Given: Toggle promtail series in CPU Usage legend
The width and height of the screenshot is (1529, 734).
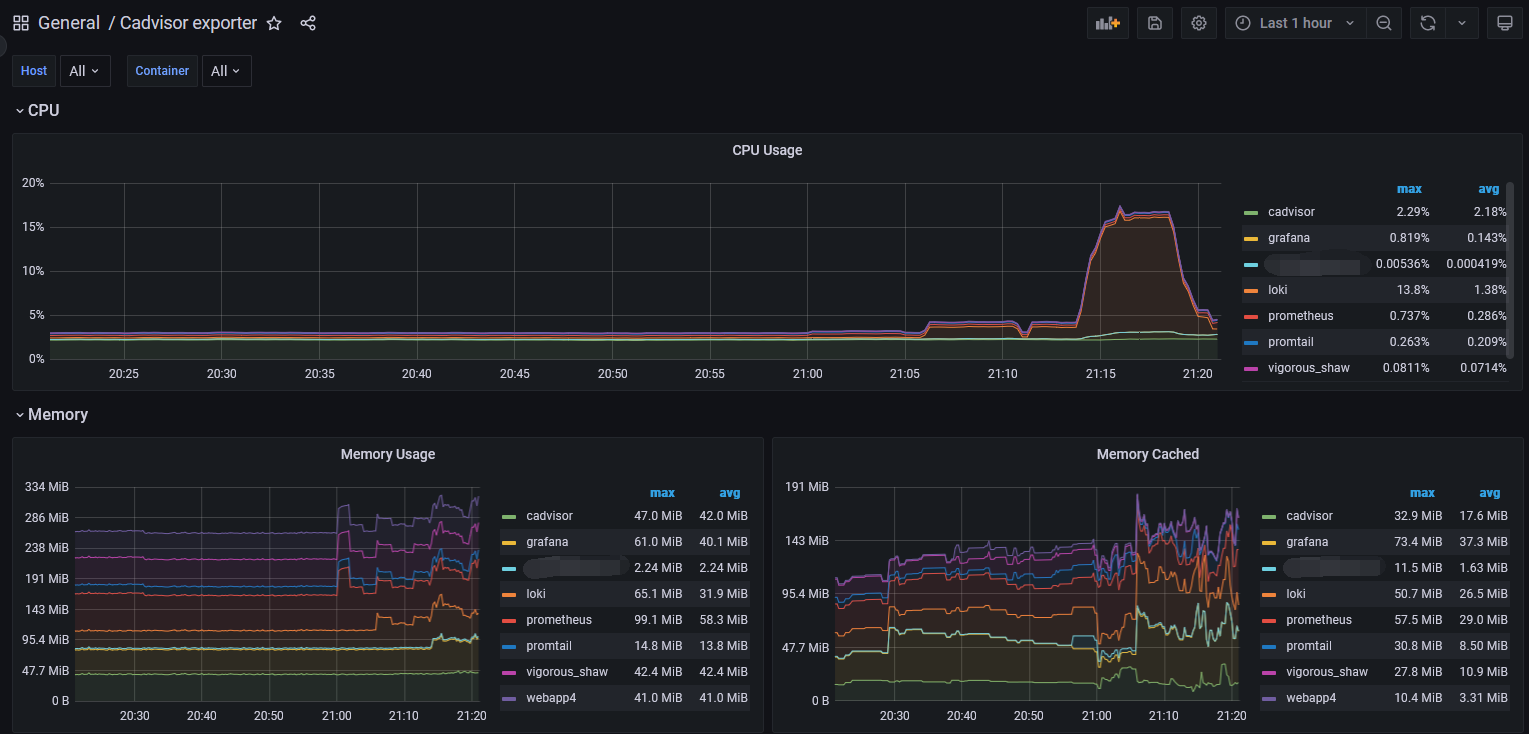Looking at the screenshot, I should click(x=1291, y=342).
